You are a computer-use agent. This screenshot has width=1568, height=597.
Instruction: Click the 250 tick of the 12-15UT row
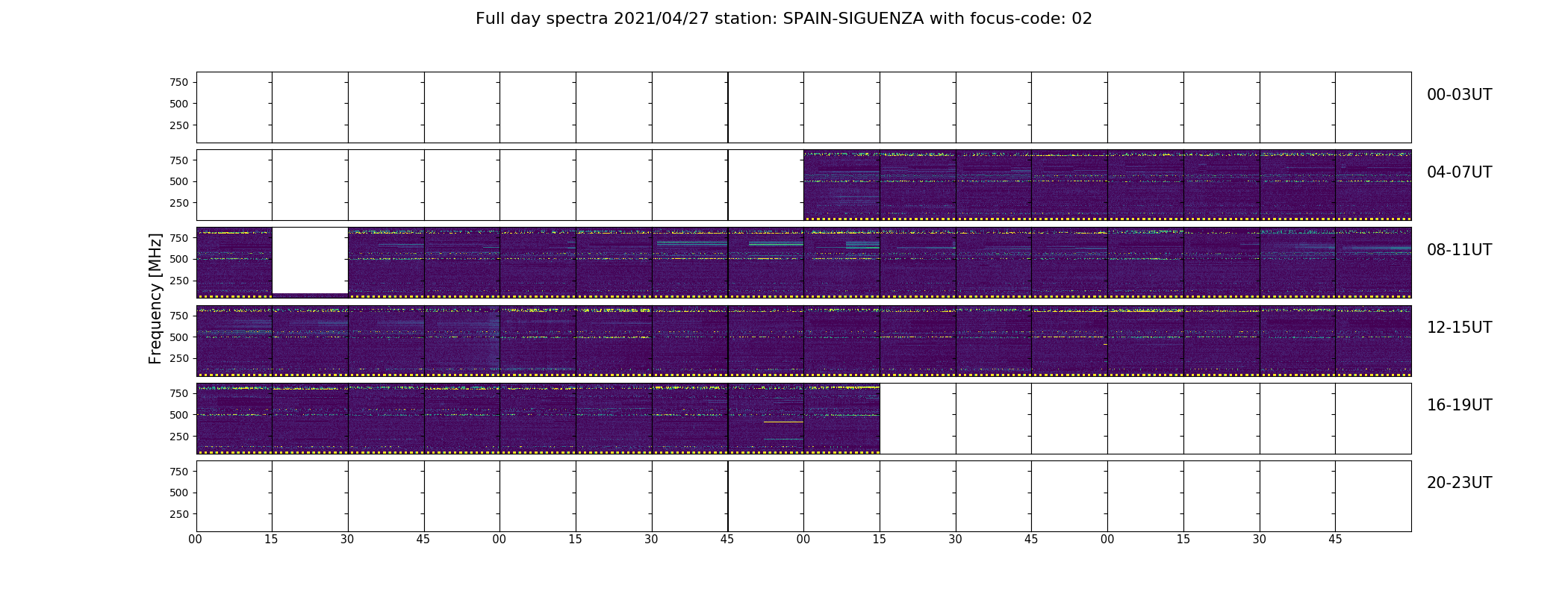coord(178,358)
